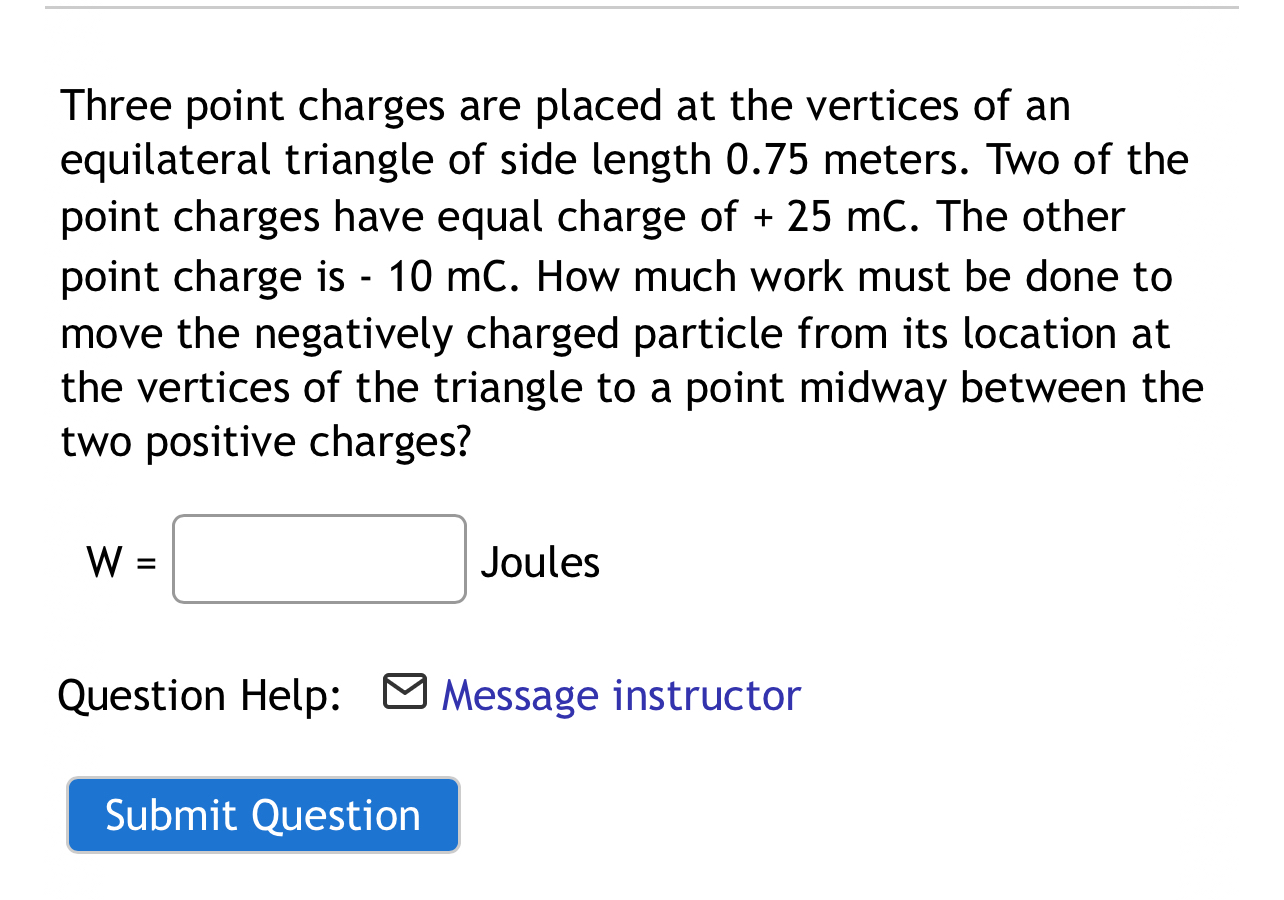
Task: Click the Submit Question button
Action: point(263,815)
